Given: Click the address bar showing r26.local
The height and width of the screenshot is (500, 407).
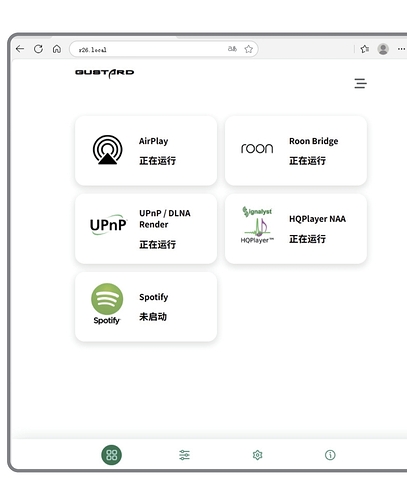Looking at the screenshot, I should 163,49.
